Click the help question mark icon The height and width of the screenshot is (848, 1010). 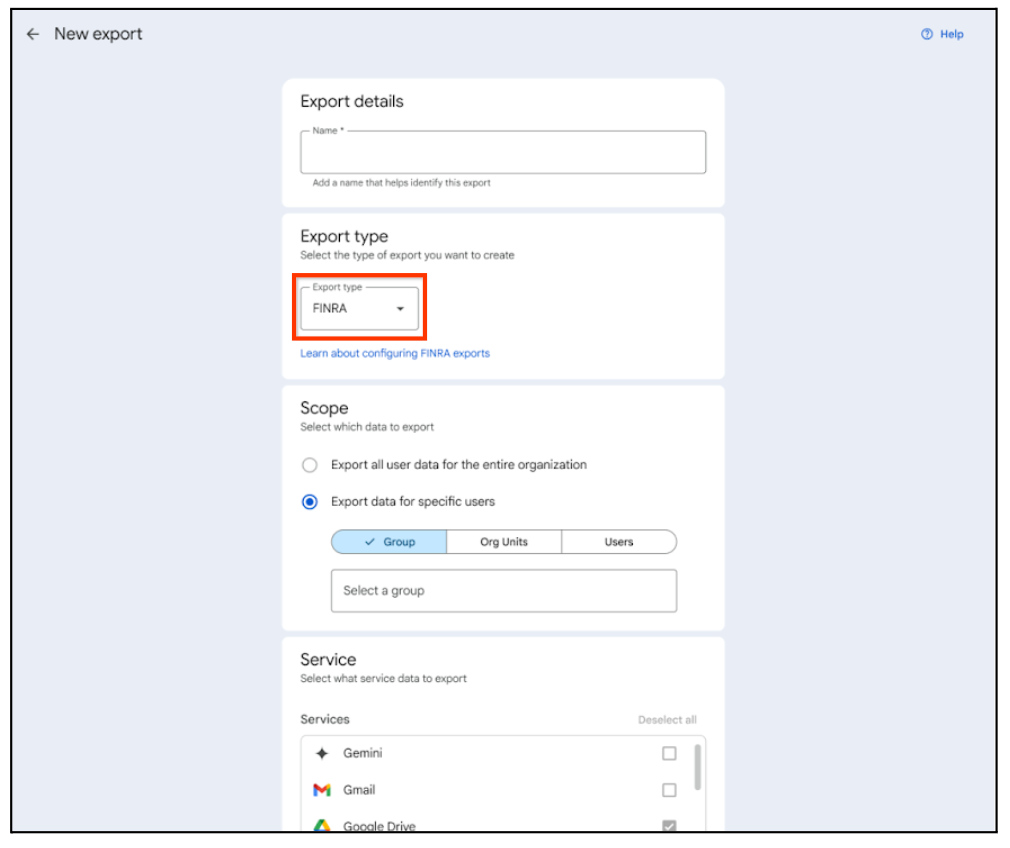(926, 34)
